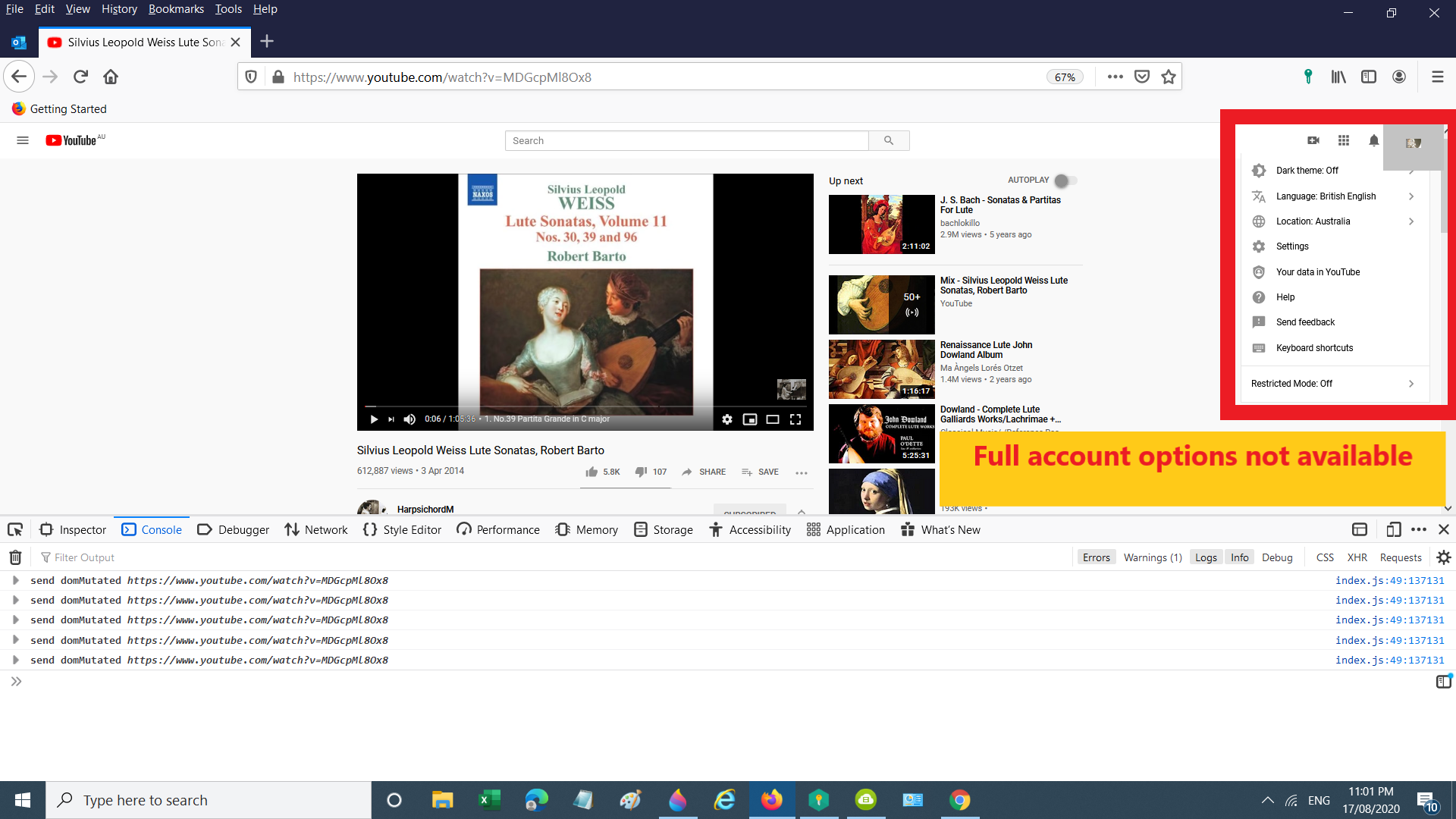Open the Bookmarks menu in the menu bar
The image size is (1456, 819).
point(176,9)
